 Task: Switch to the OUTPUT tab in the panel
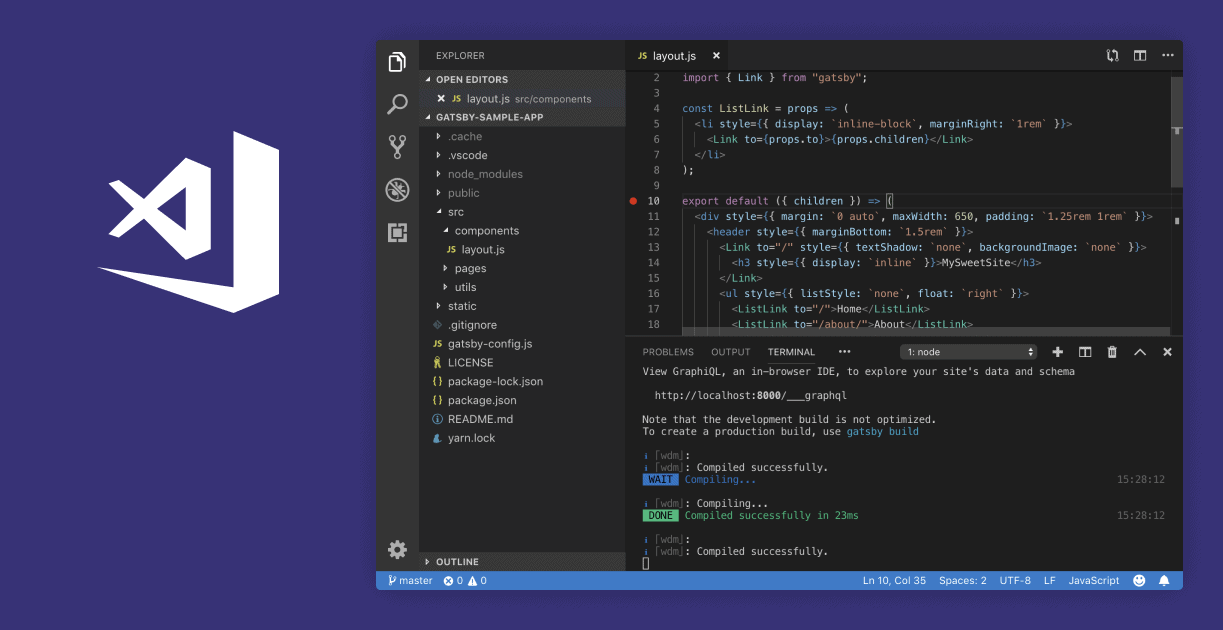(730, 351)
